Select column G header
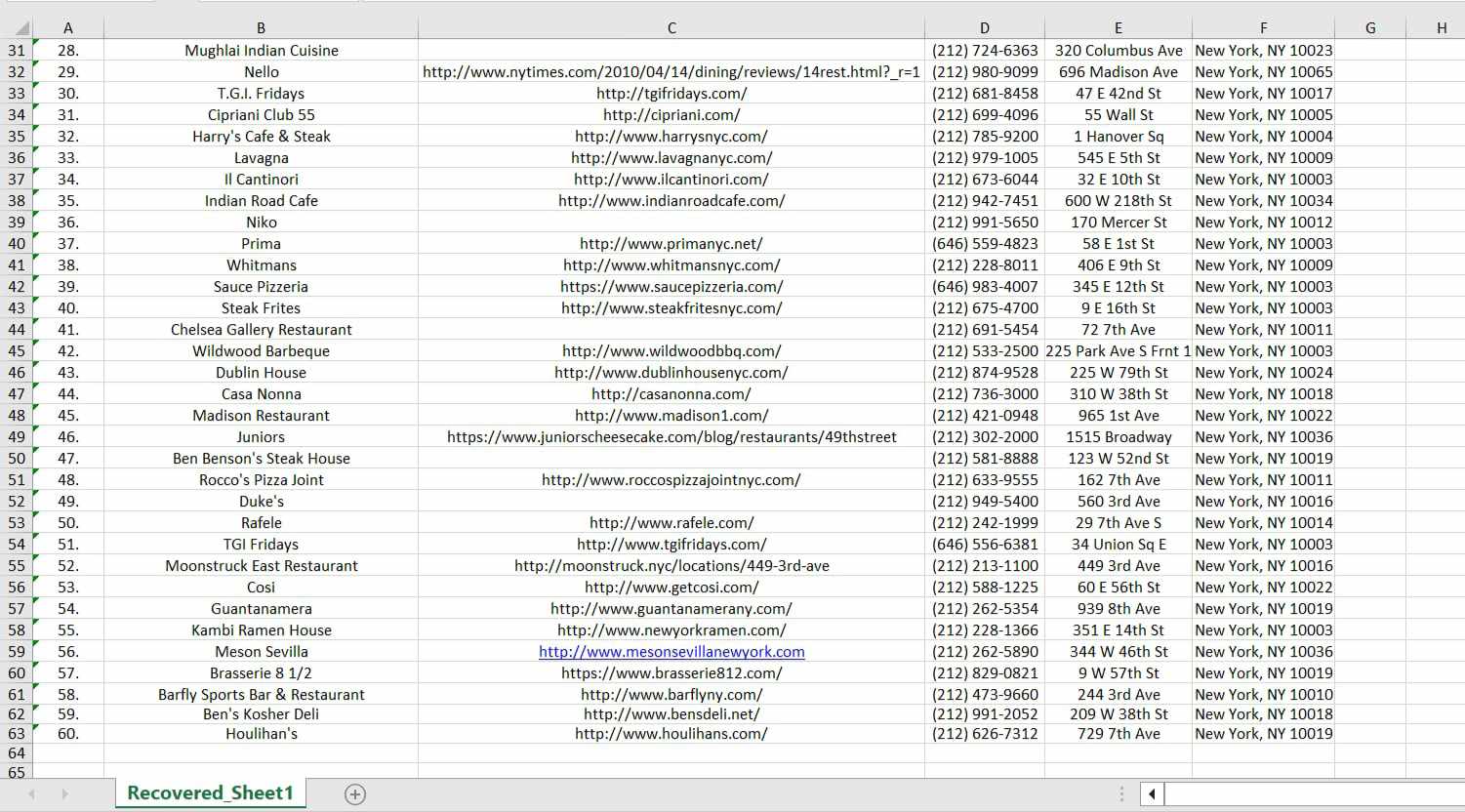 [1370, 28]
